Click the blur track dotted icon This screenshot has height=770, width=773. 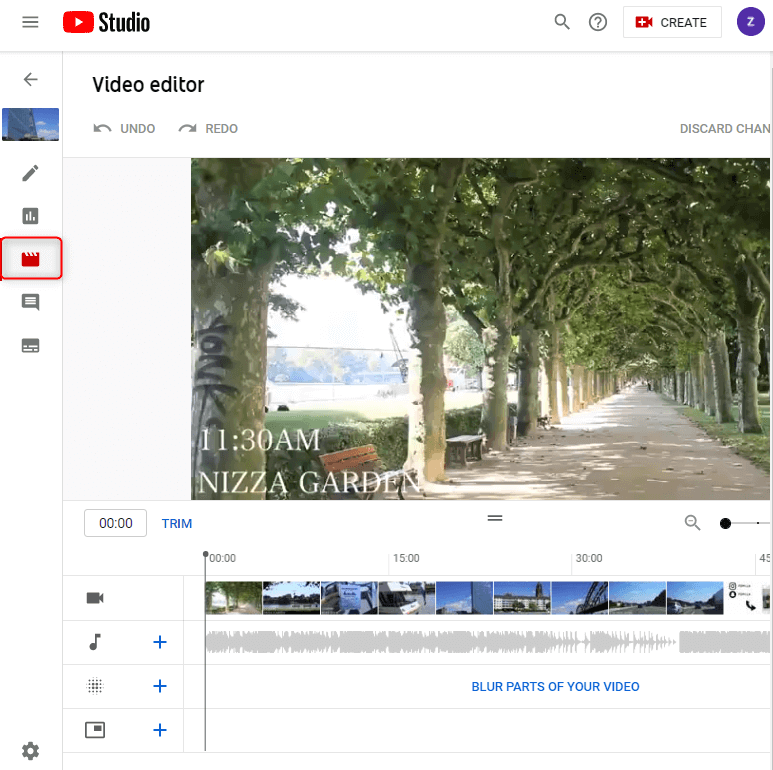click(95, 686)
